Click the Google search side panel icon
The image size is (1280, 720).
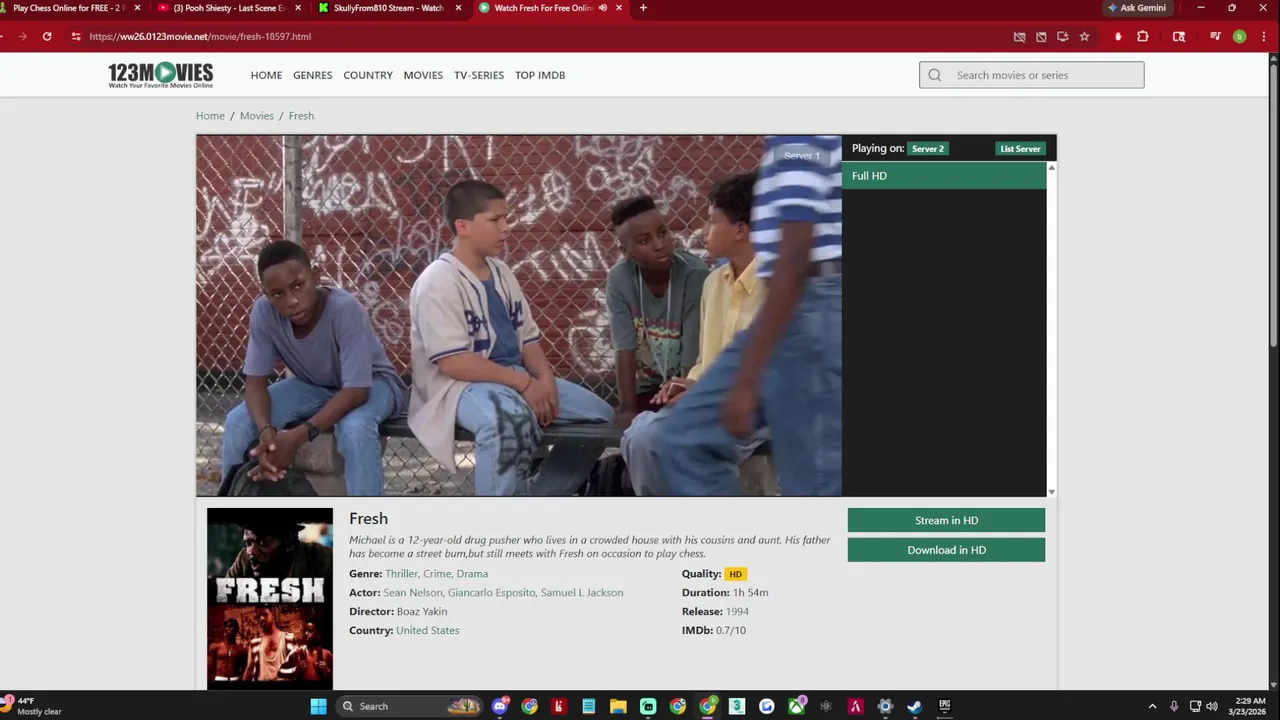click(1179, 37)
